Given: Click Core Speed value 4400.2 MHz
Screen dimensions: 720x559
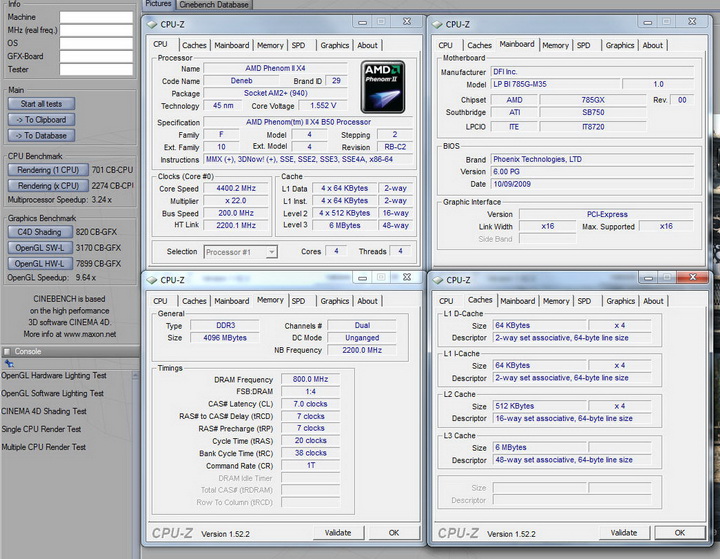Looking at the screenshot, I should [236, 188].
